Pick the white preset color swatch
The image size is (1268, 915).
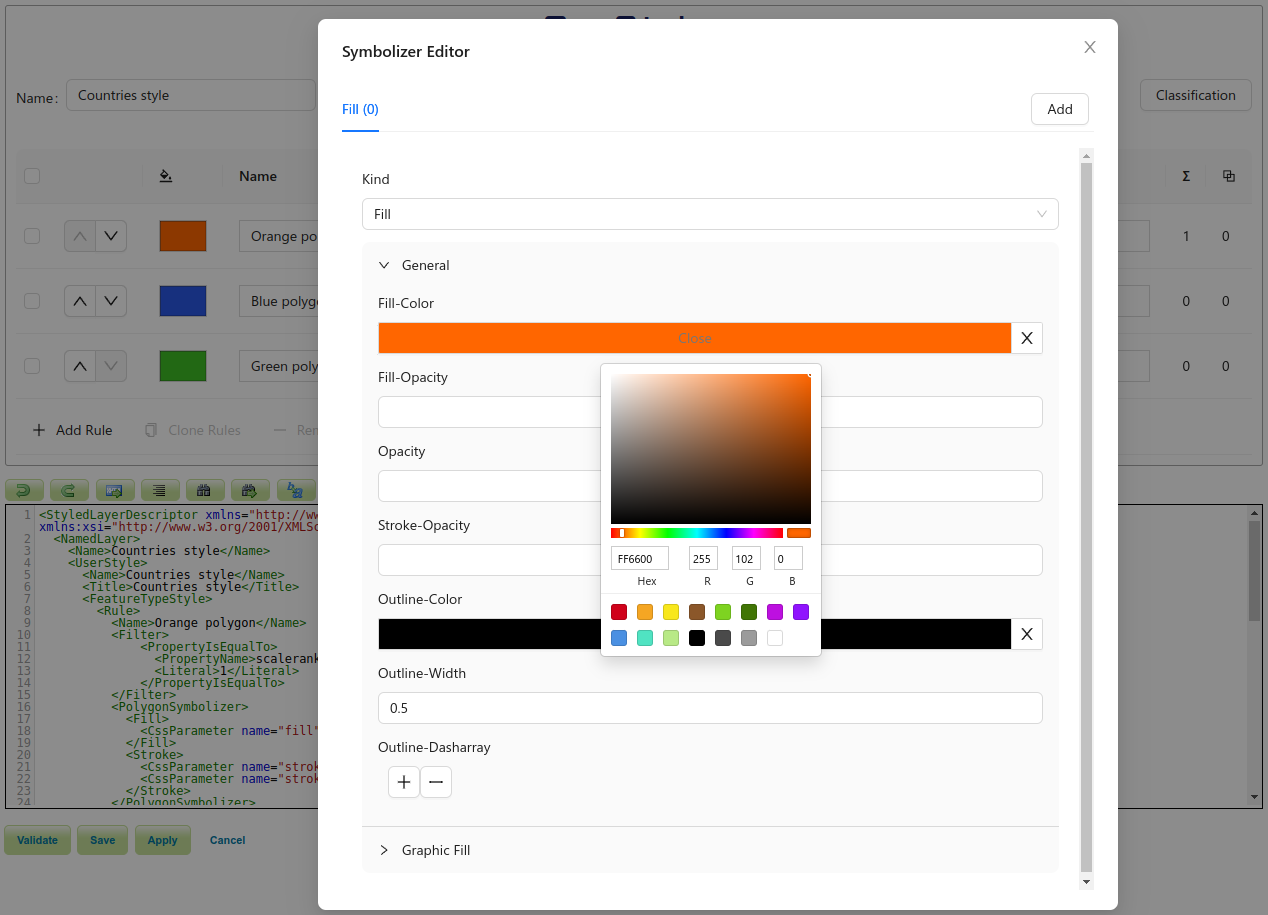click(x=775, y=638)
